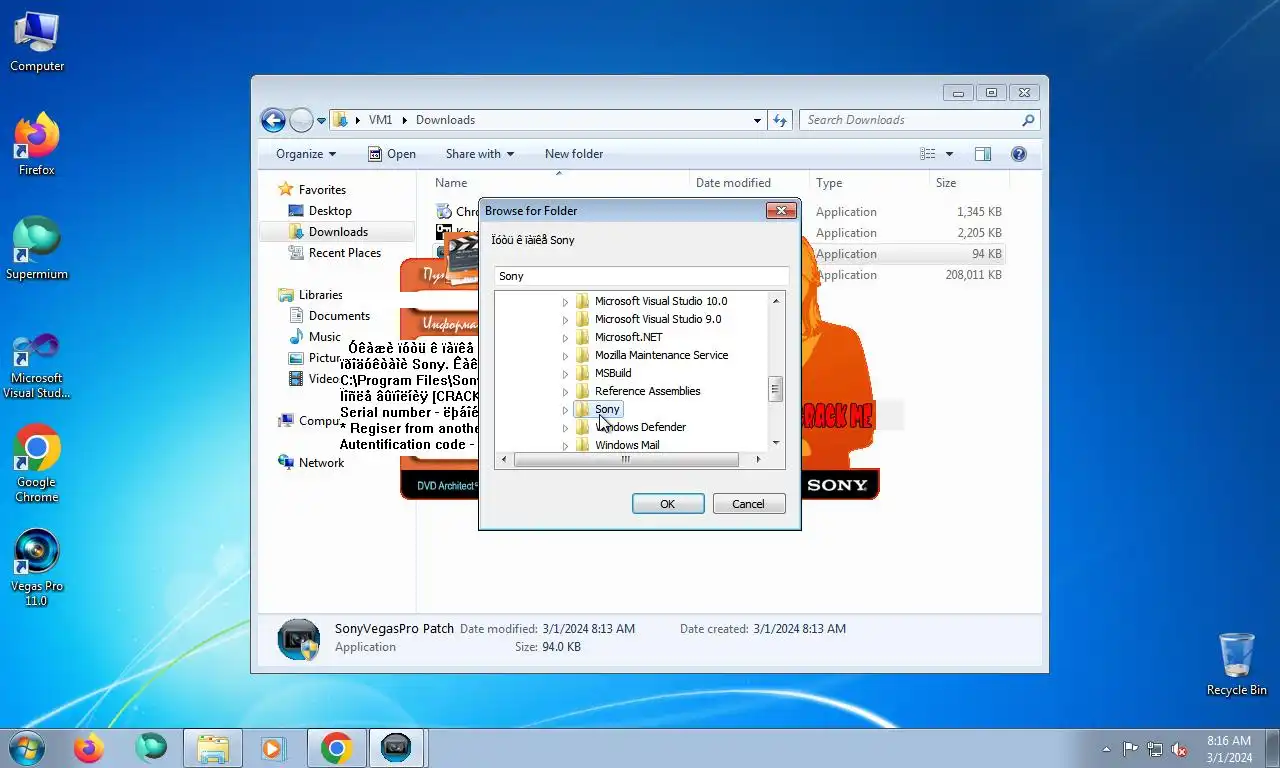Open the recent pages dropdown arrow

[x=321, y=120]
